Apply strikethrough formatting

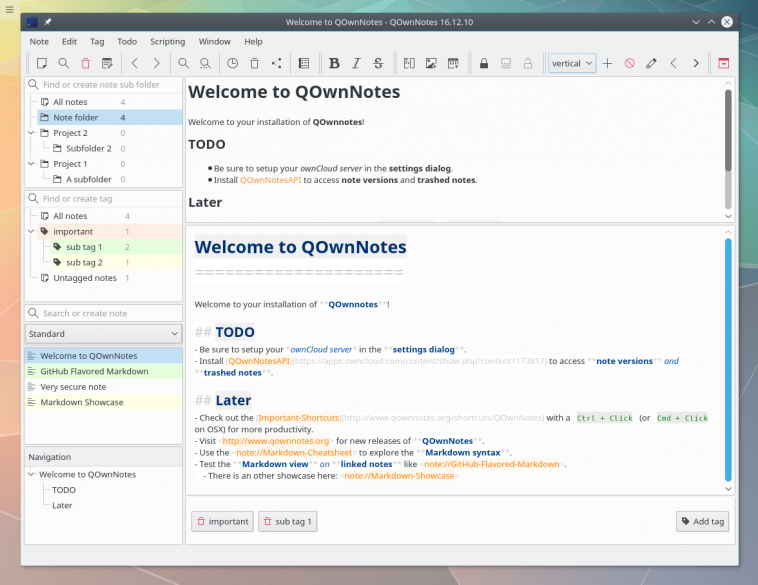pos(378,63)
